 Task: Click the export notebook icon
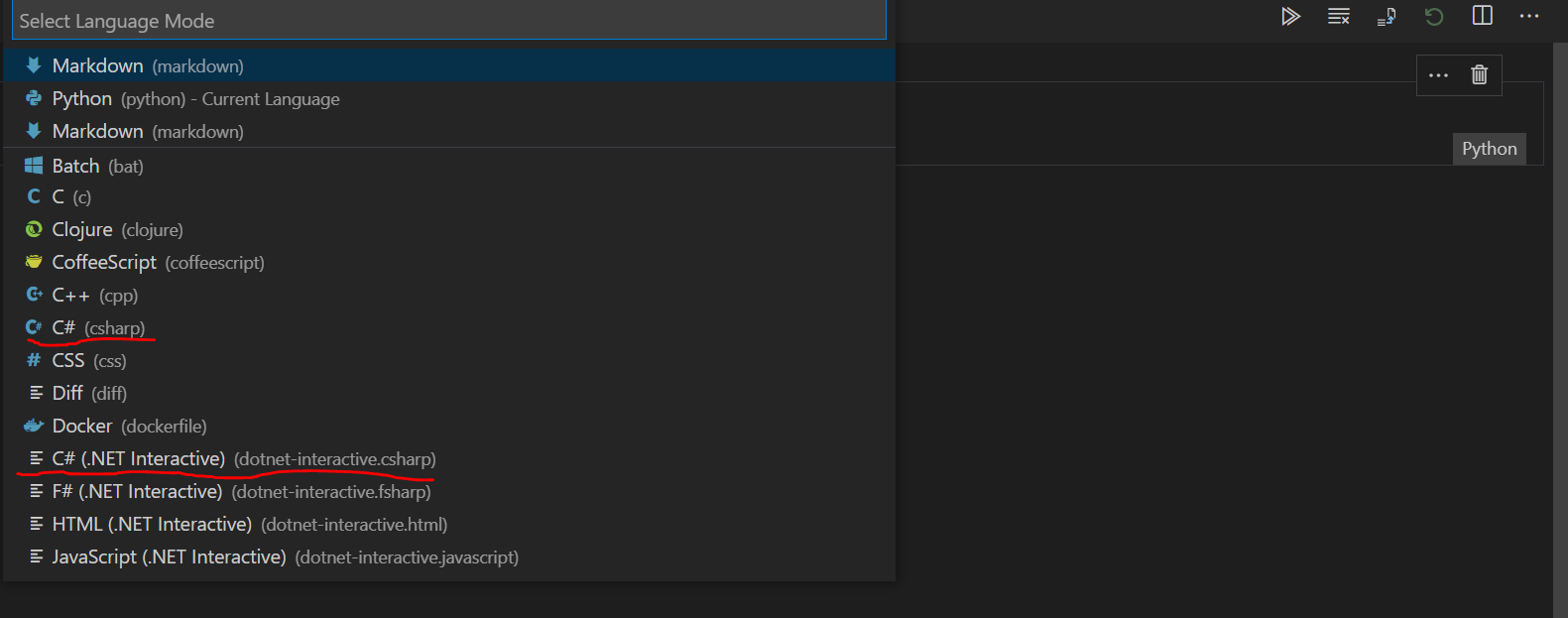(x=1386, y=16)
